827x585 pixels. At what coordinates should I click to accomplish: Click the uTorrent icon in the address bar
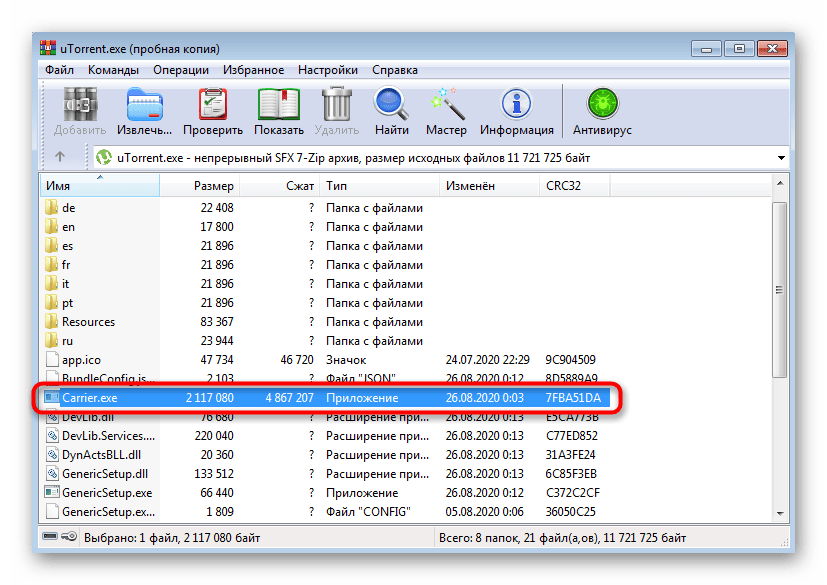(104, 157)
